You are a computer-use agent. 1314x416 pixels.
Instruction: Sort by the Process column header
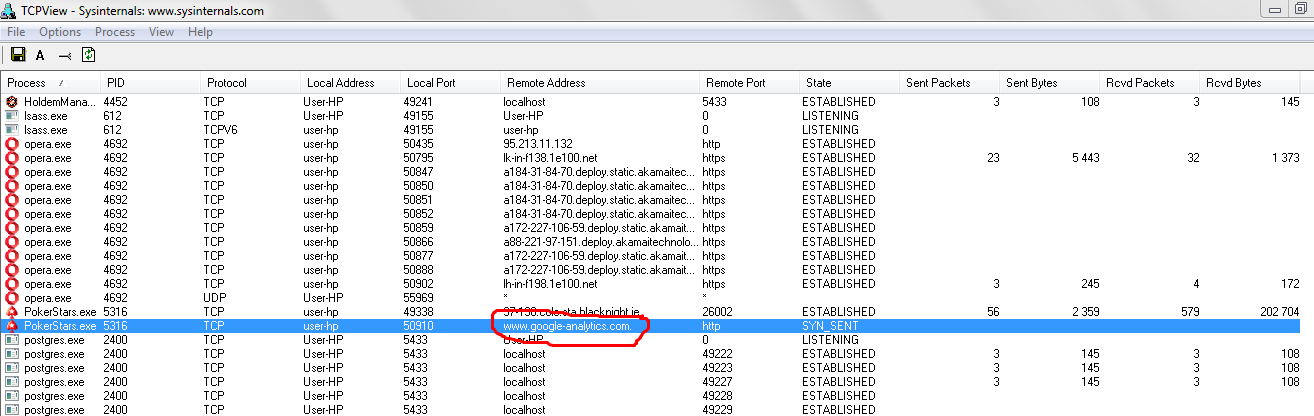pyautogui.click(x=50, y=83)
